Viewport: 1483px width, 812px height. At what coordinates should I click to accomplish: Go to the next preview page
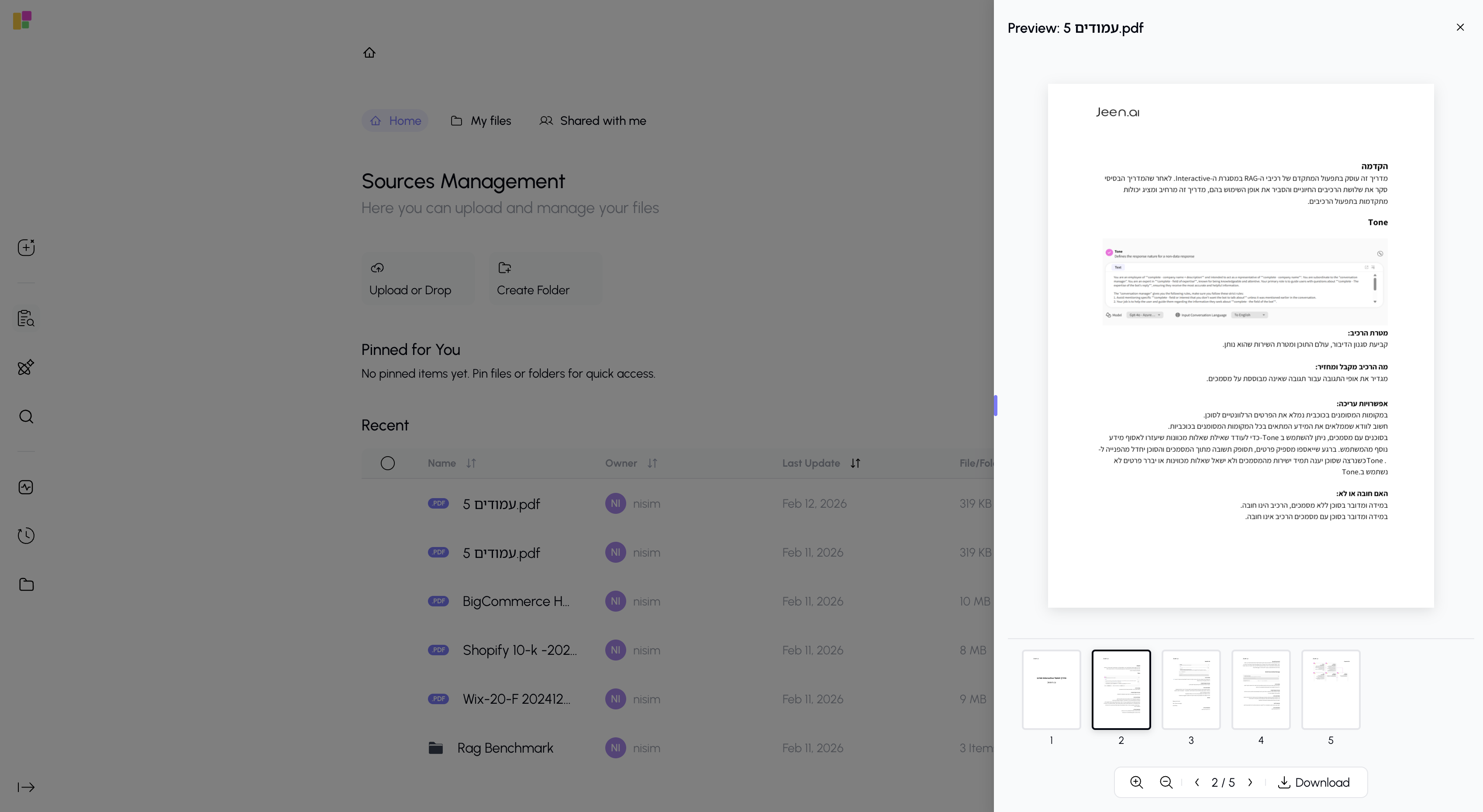[x=1250, y=782]
